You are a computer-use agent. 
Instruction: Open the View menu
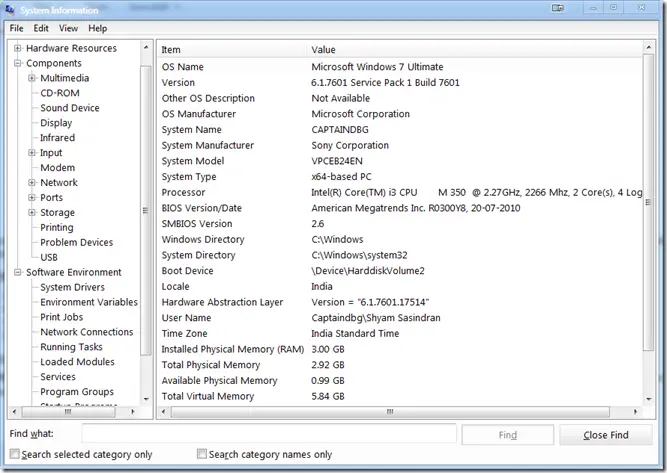point(68,28)
